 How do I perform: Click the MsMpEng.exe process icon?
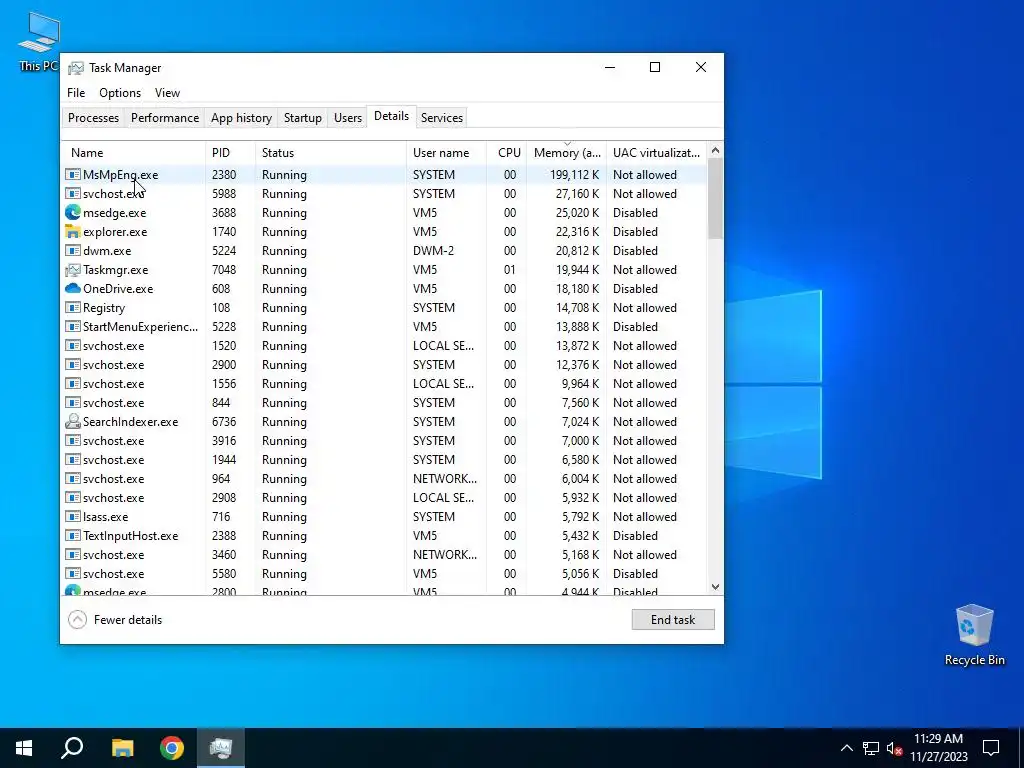coord(72,174)
